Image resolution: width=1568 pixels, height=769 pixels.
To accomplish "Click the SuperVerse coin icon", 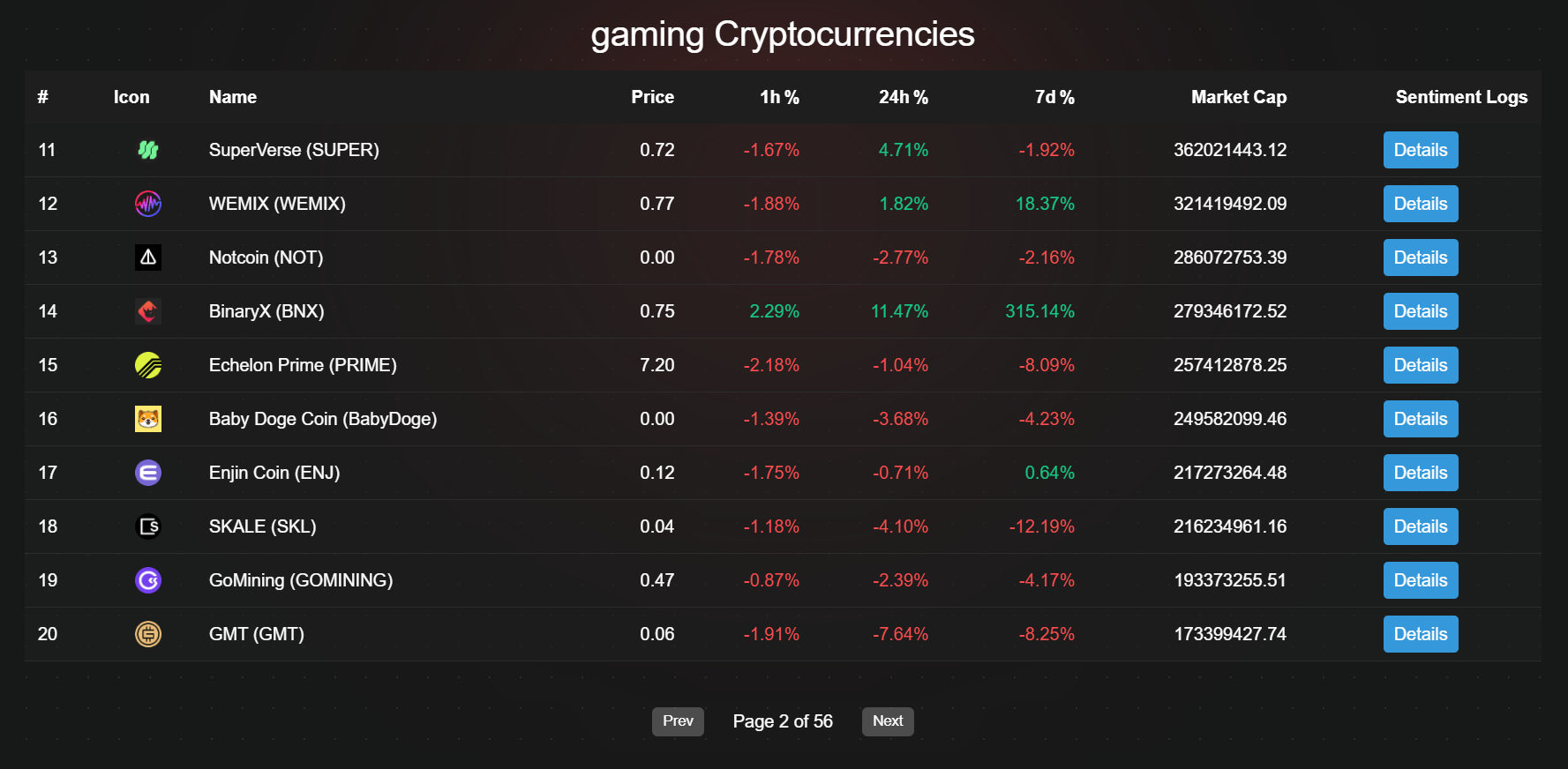I will [x=148, y=150].
